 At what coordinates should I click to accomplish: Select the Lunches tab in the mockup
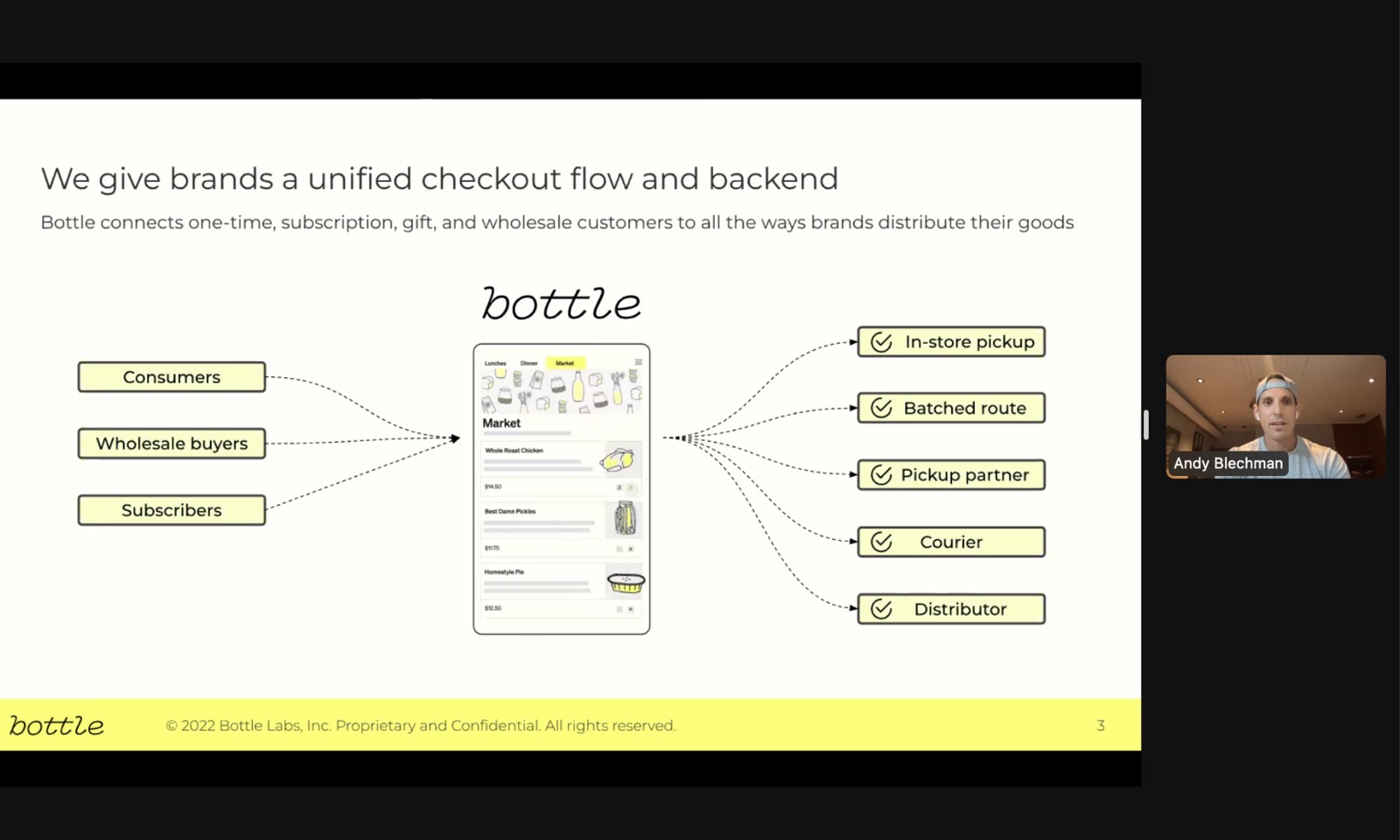click(495, 363)
